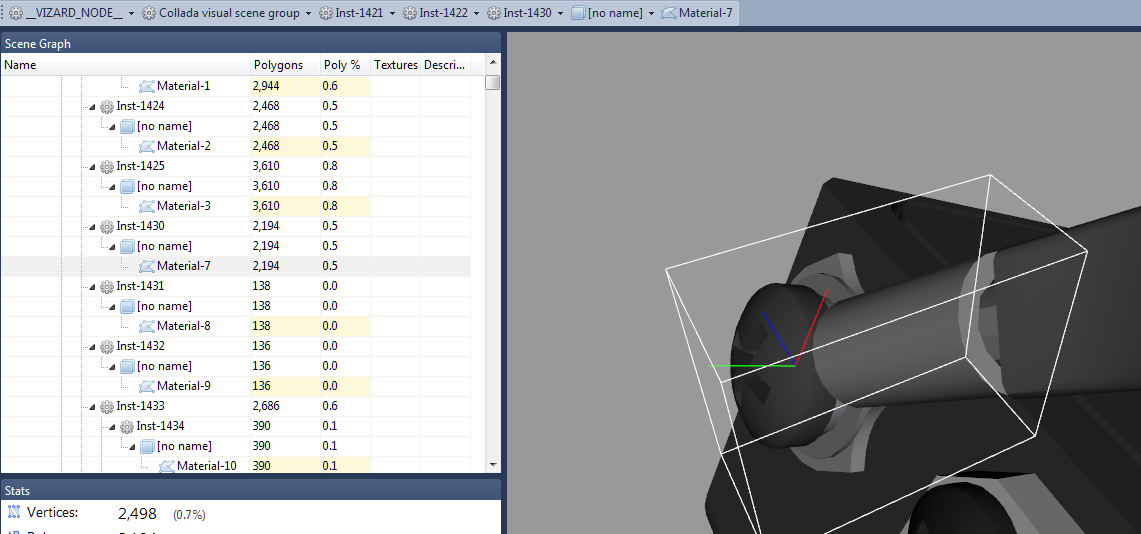Screen dimensions: 1141x534
Task: Collapse [no name] node under Inst-1432
Action: pos(113,366)
